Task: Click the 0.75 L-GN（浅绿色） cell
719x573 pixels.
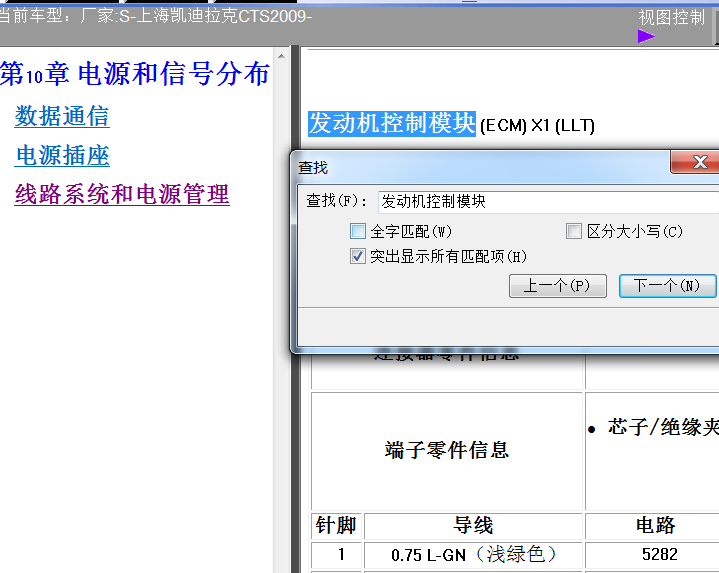Action: pyautogui.click(x=473, y=555)
